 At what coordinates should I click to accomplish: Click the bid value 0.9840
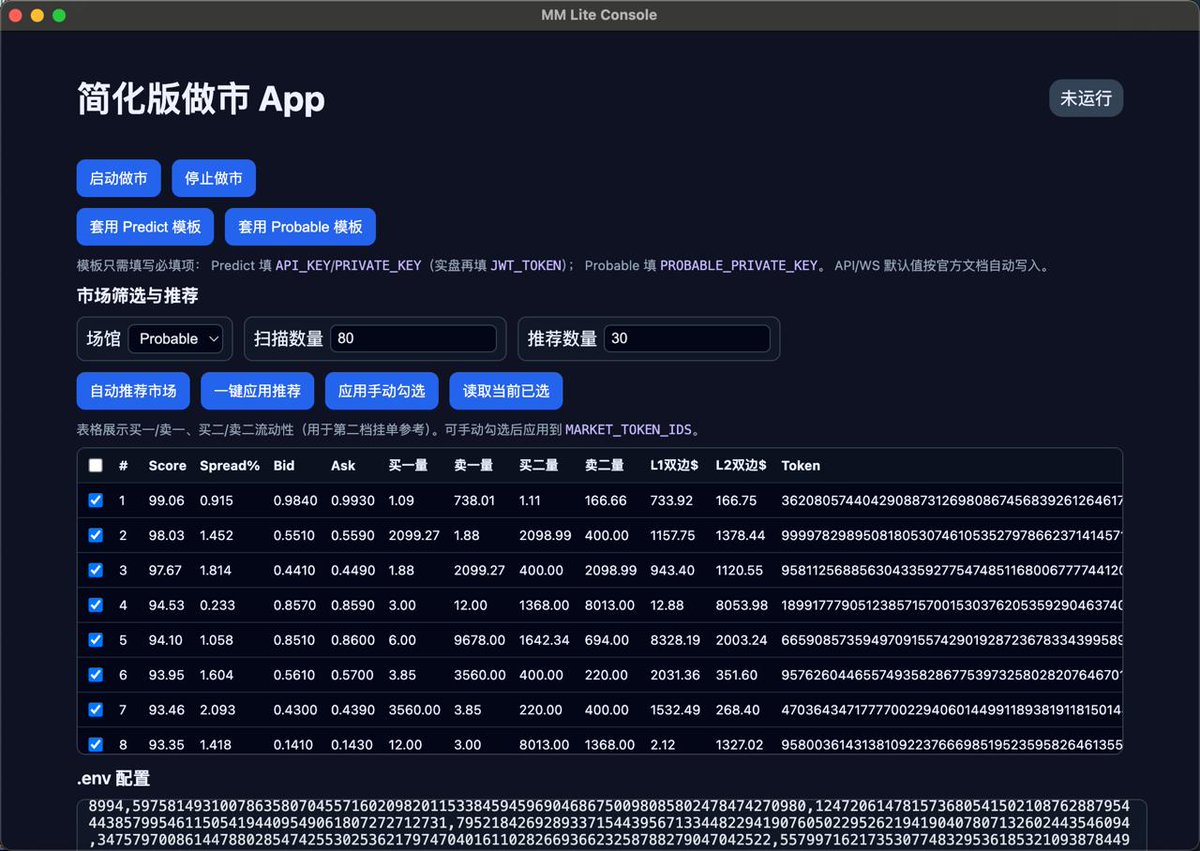pyautogui.click(x=295, y=500)
